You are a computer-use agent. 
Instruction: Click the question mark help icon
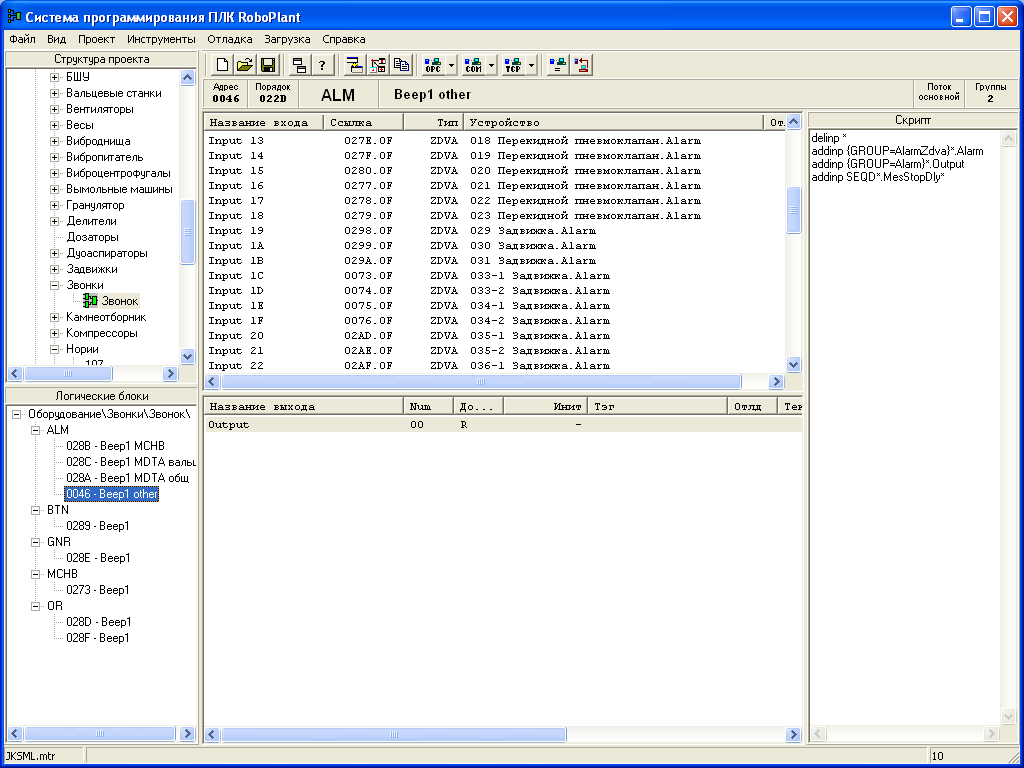click(x=322, y=65)
